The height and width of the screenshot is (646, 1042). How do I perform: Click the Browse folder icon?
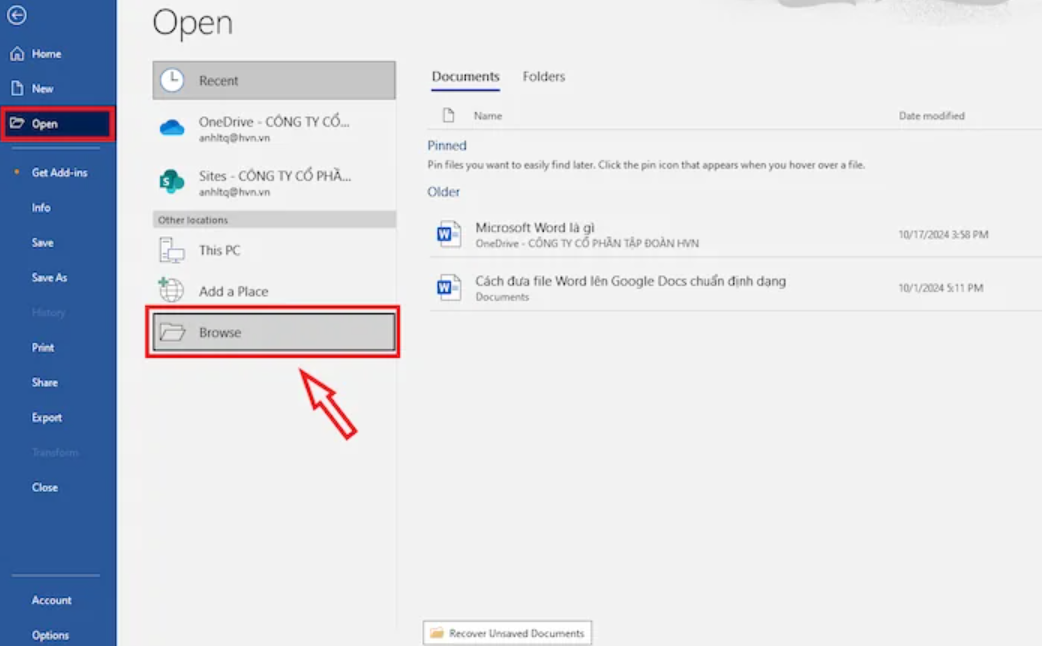173,332
